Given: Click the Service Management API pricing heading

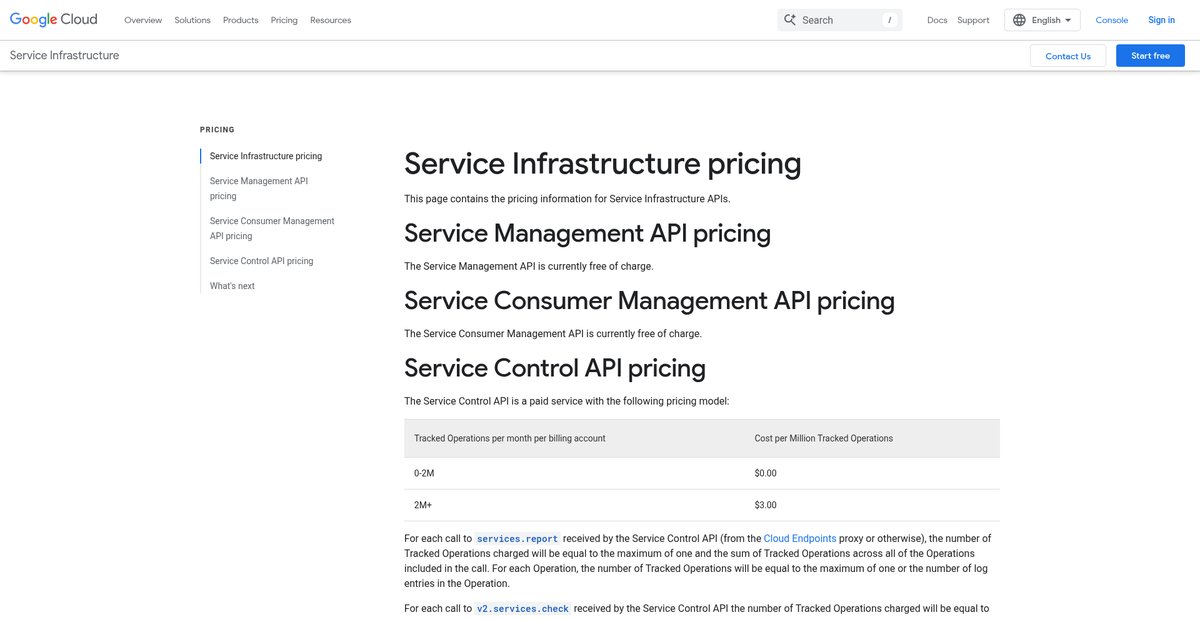Looking at the screenshot, I should tap(587, 233).
